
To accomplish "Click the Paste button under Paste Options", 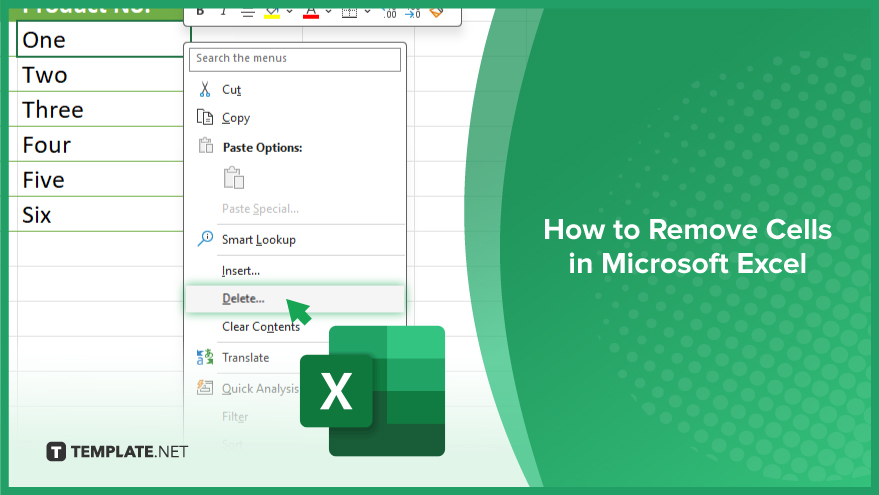I will (234, 177).
